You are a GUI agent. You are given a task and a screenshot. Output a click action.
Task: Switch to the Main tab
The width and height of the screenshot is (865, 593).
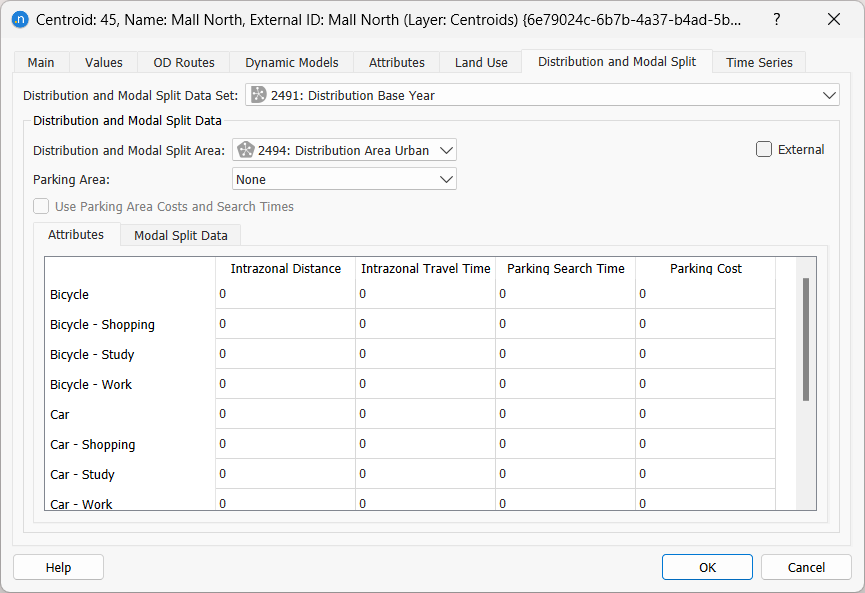click(x=41, y=62)
